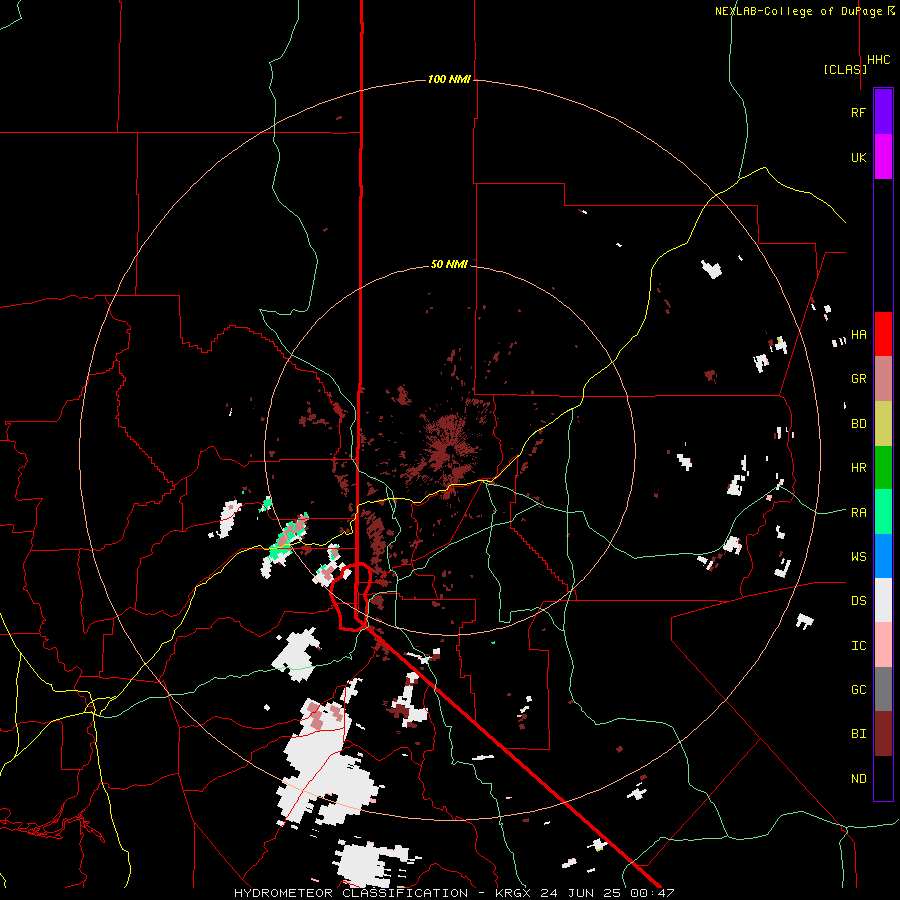Viewport: 900px width, 900px height.
Task: Click the RA light green legend swatch
Action: [x=883, y=512]
